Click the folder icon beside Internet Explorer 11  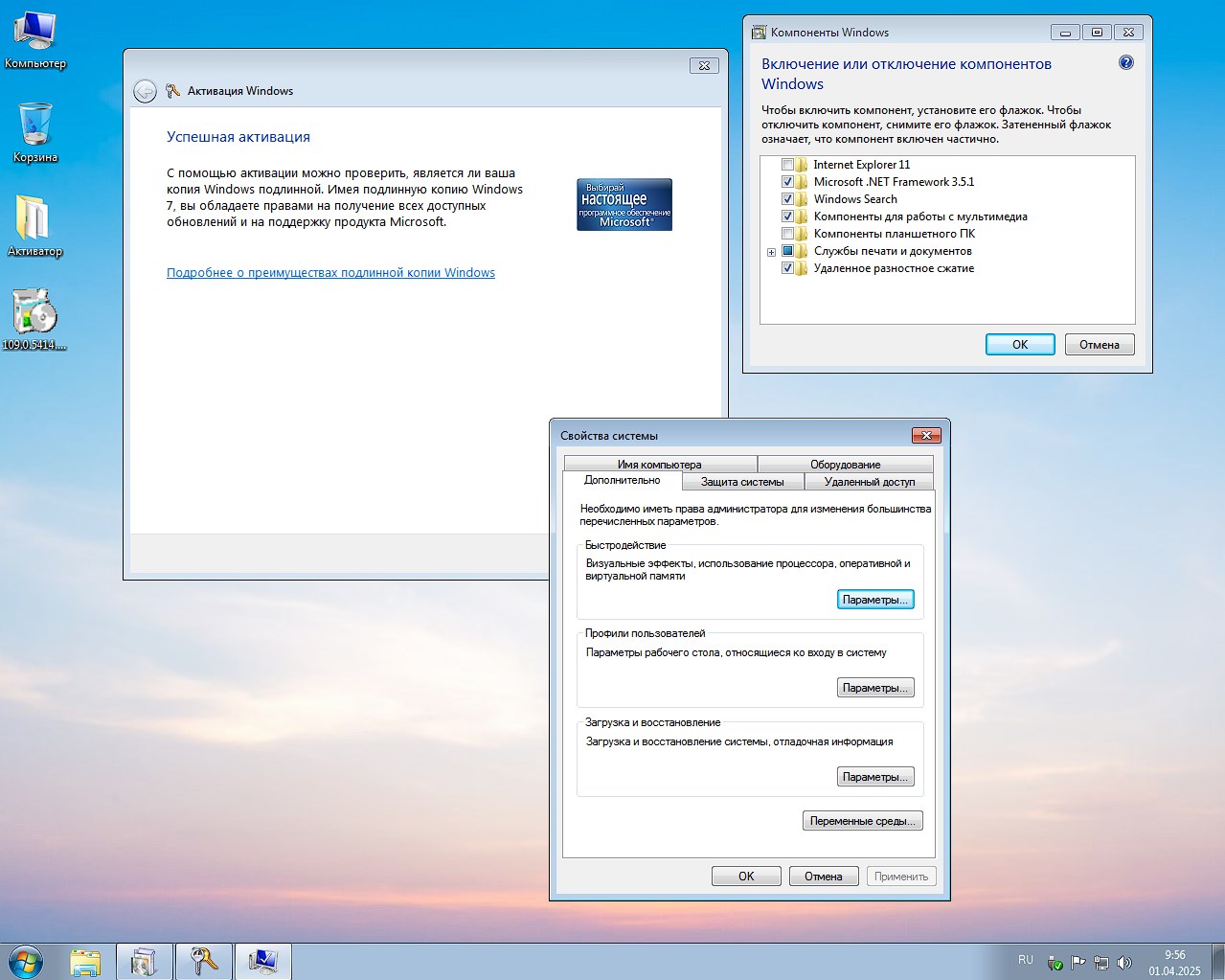click(802, 165)
